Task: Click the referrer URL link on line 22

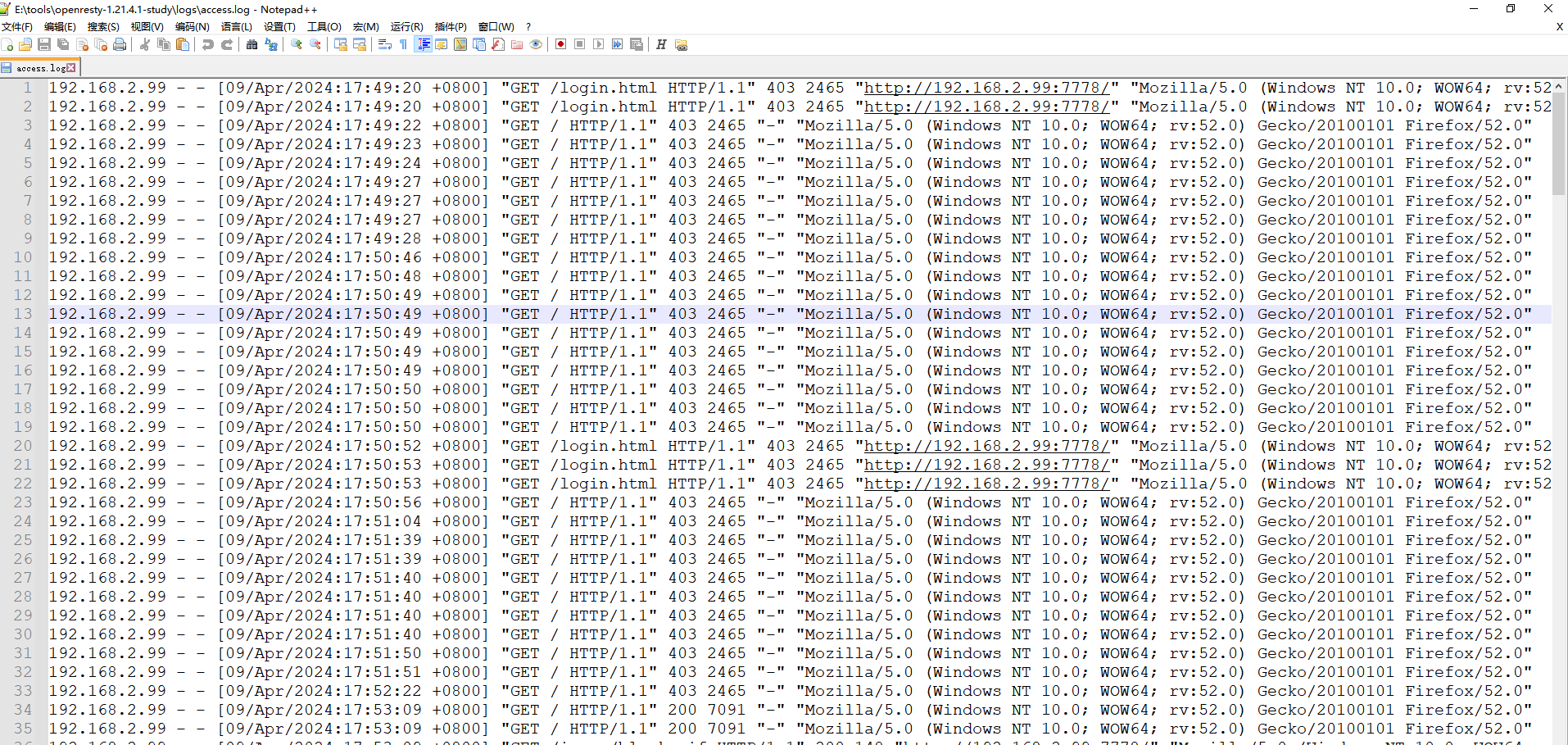Action: pyautogui.click(x=986, y=484)
